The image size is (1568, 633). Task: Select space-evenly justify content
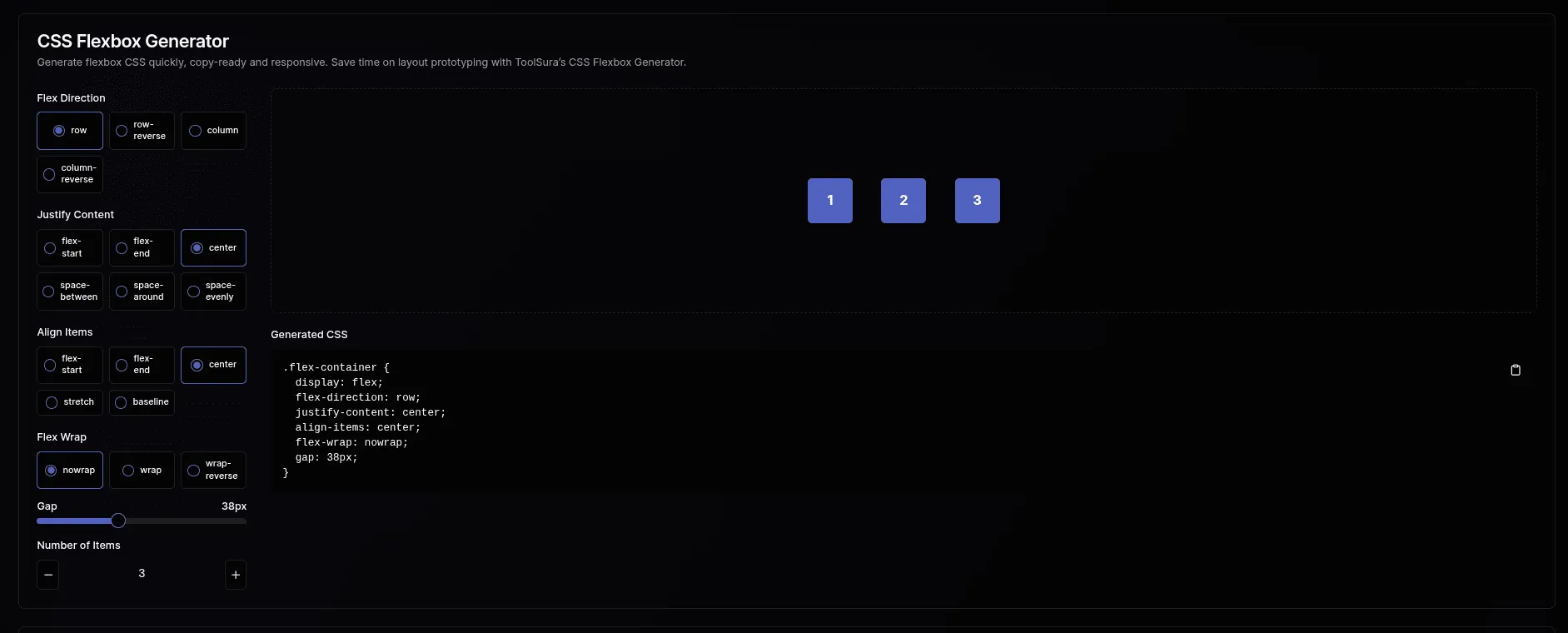[x=213, y=292]
